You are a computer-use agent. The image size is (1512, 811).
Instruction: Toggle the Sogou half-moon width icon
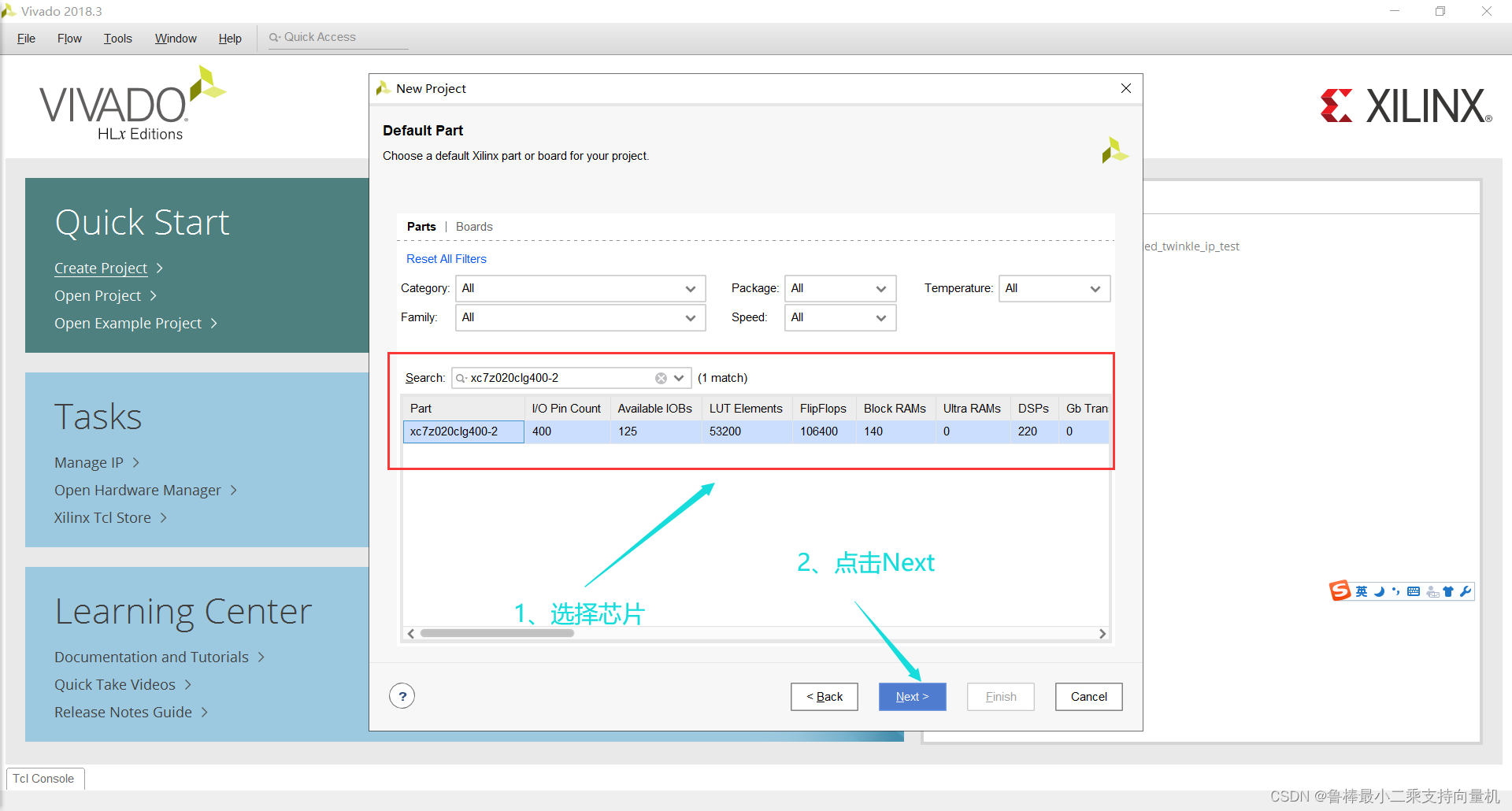[x=1380, y=591]
